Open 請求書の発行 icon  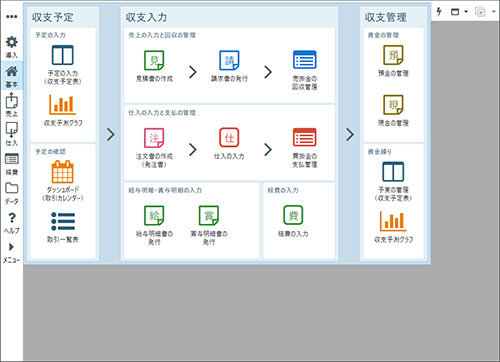click(229, 66)
